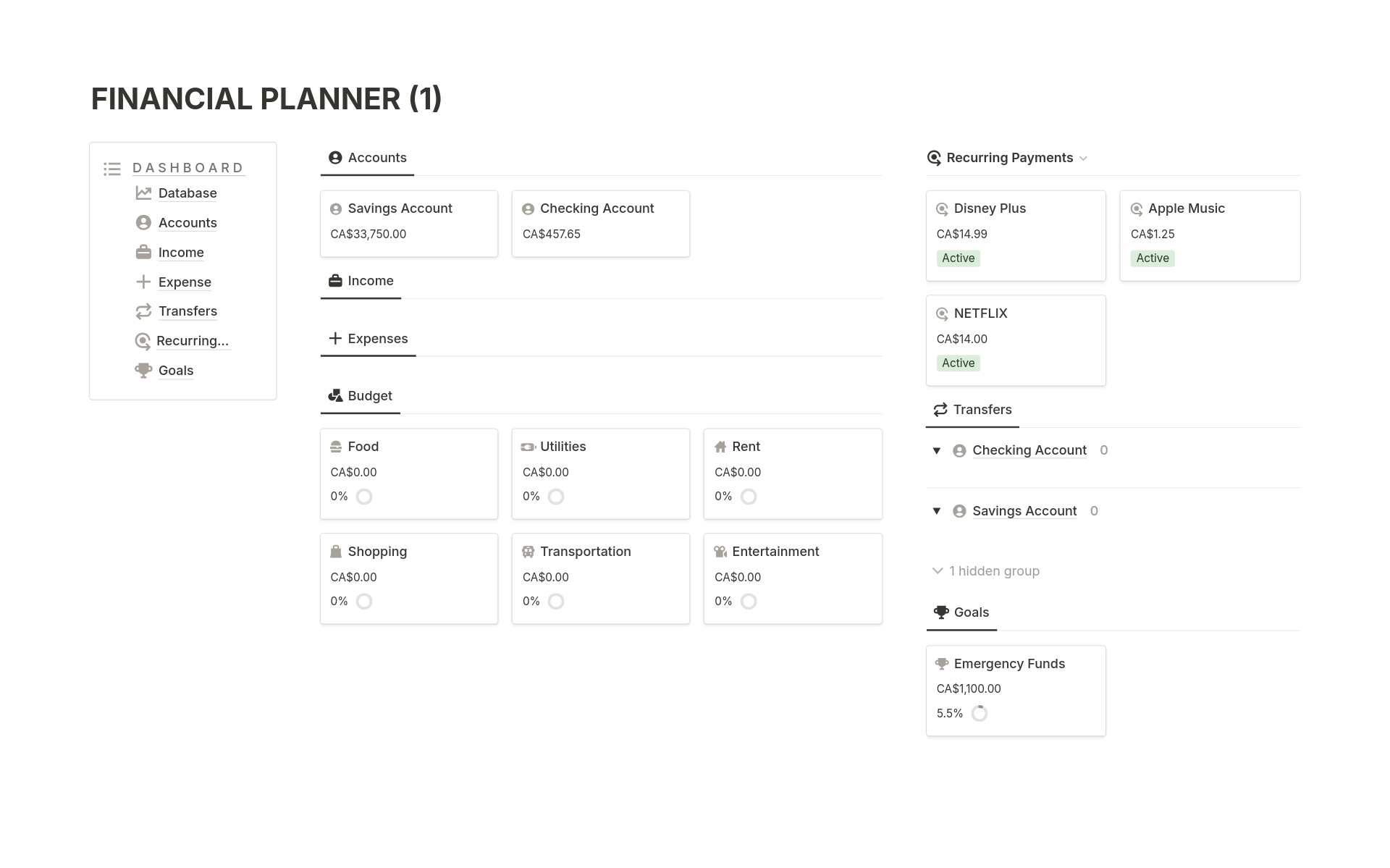
Task: Click the Budget icon above budget cards
Action: [334, 395]
